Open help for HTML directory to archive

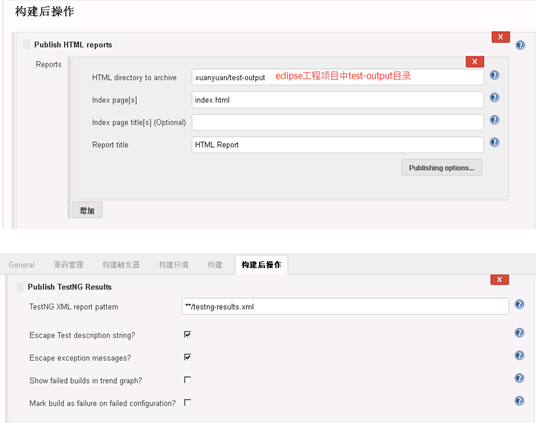(x=494, y=75)
